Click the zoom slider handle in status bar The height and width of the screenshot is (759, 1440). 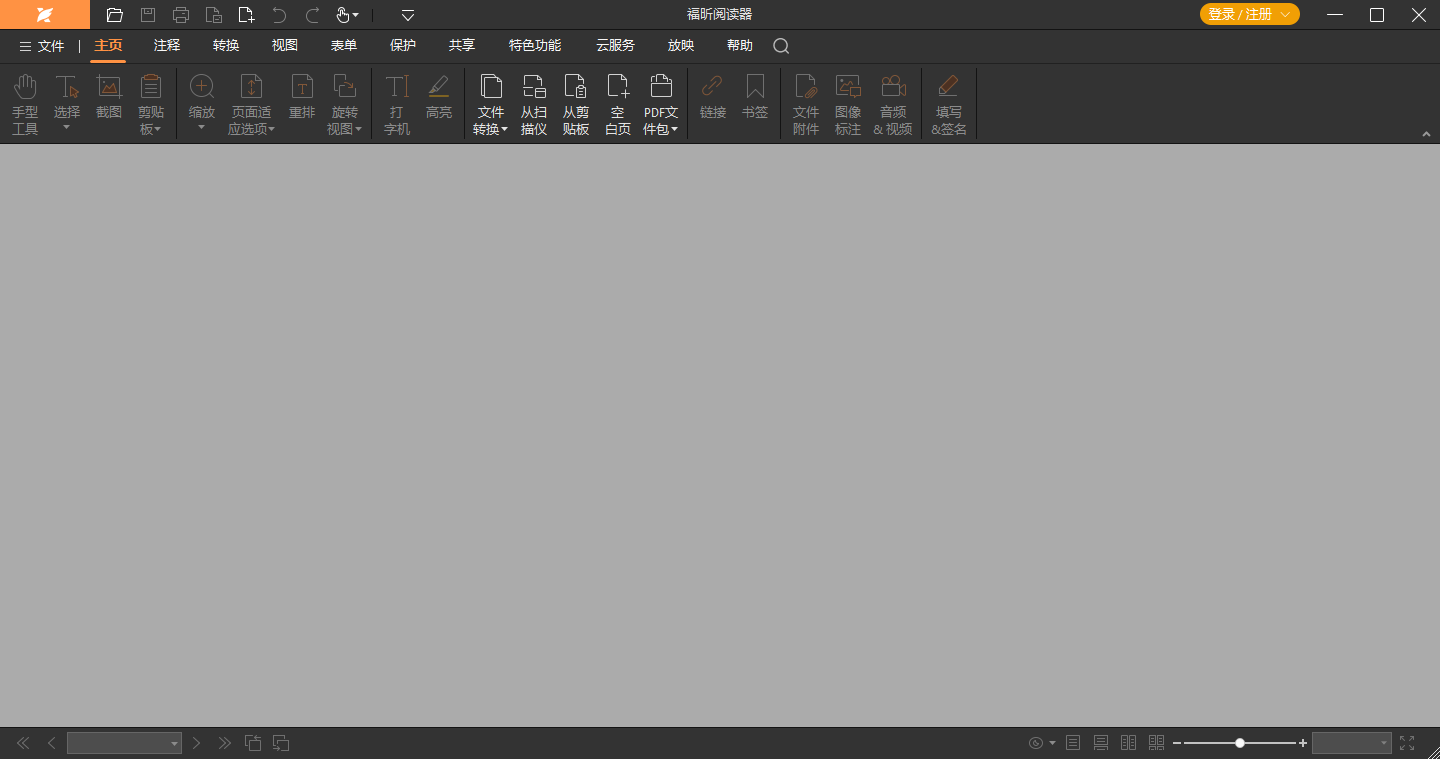(x=1240, y=743)
